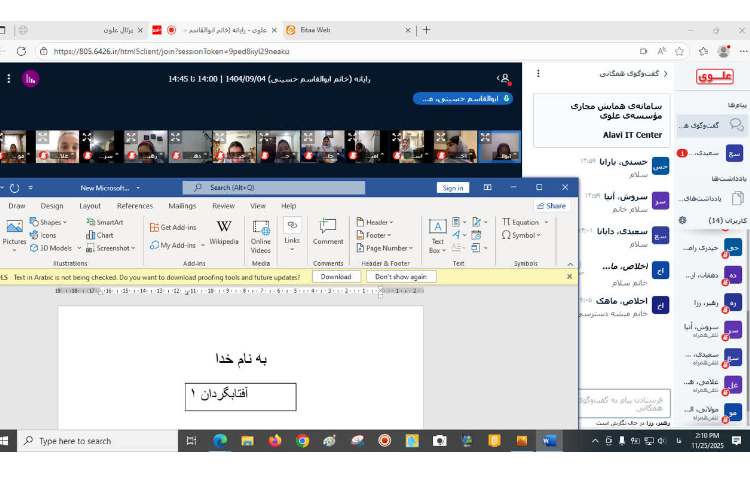This screenshot has height=480, width=750.
Task: Open Icons in the Word Illustrations group
Action: click(43, 235)
